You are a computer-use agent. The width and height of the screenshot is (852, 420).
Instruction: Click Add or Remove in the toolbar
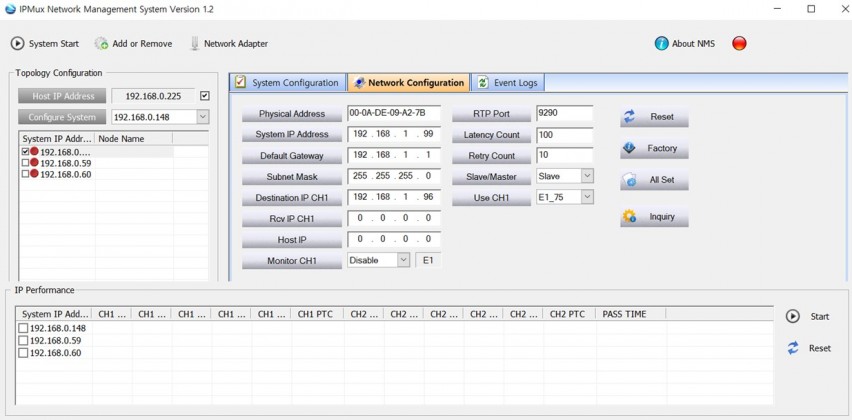(x=134, y=43)
